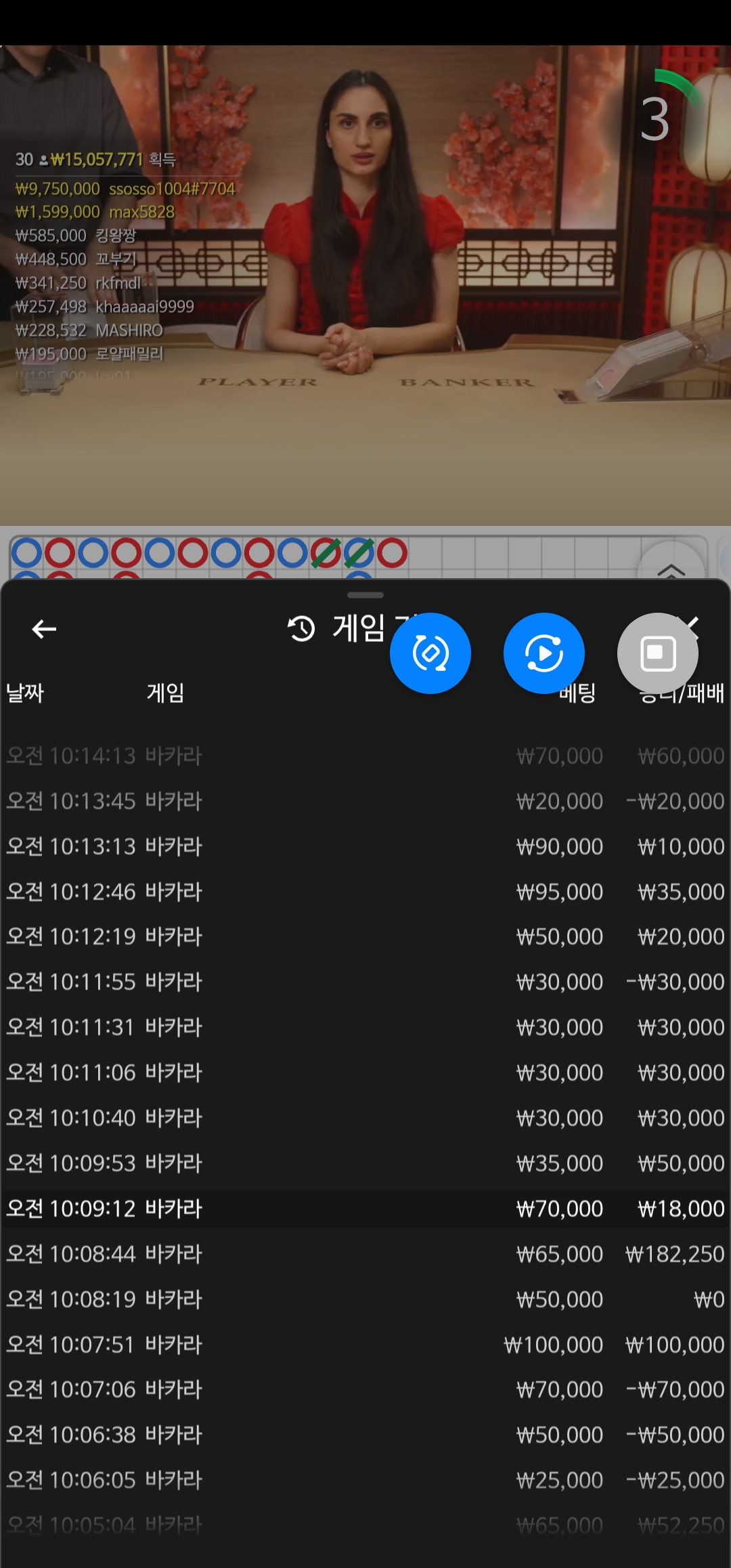731x1568 pixels.
Task: Click the 게임 column header
Action: [x=165, y=693]
